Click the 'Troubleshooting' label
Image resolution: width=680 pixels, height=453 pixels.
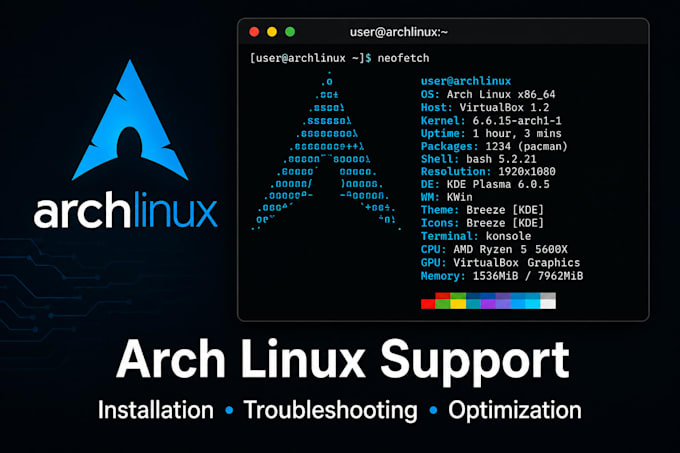[330, 411]
